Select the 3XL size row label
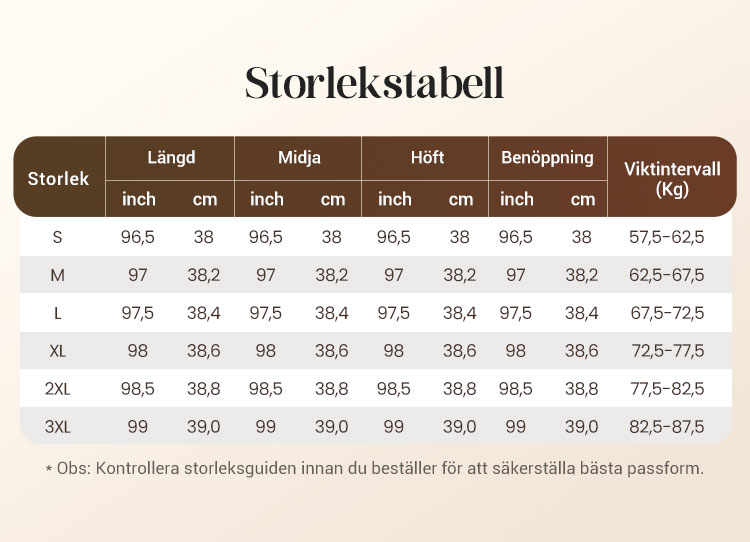The image size is (750, 542). tap(58, 427)
